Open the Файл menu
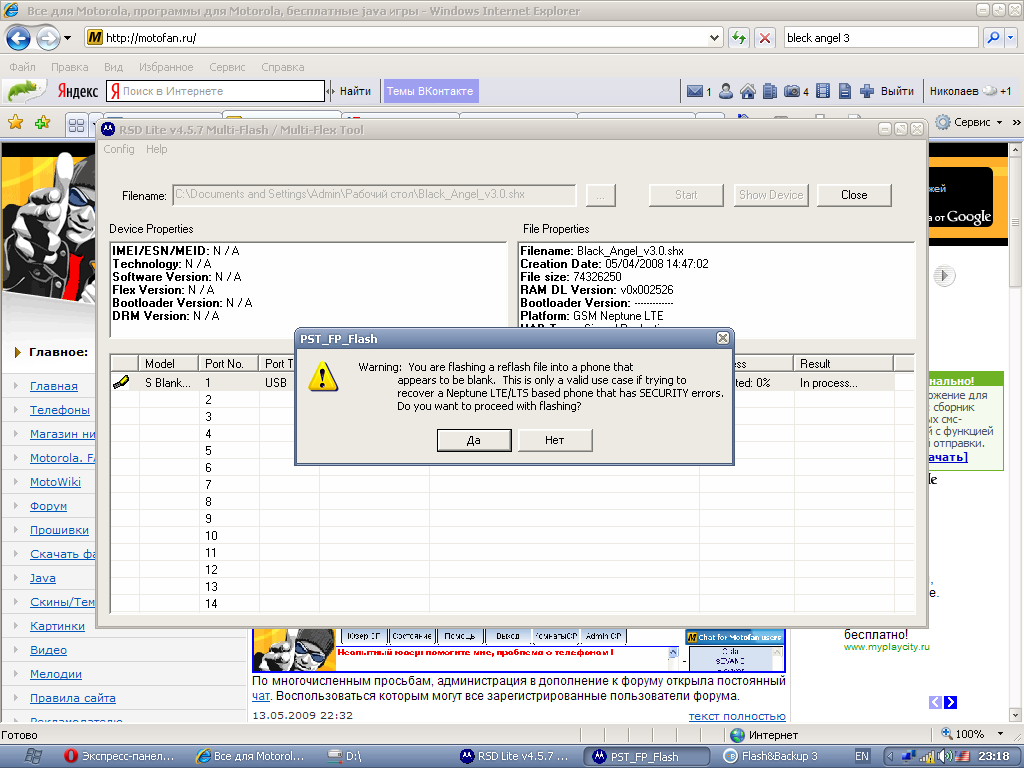The image size is (1024, 768). tap(22, 67)
